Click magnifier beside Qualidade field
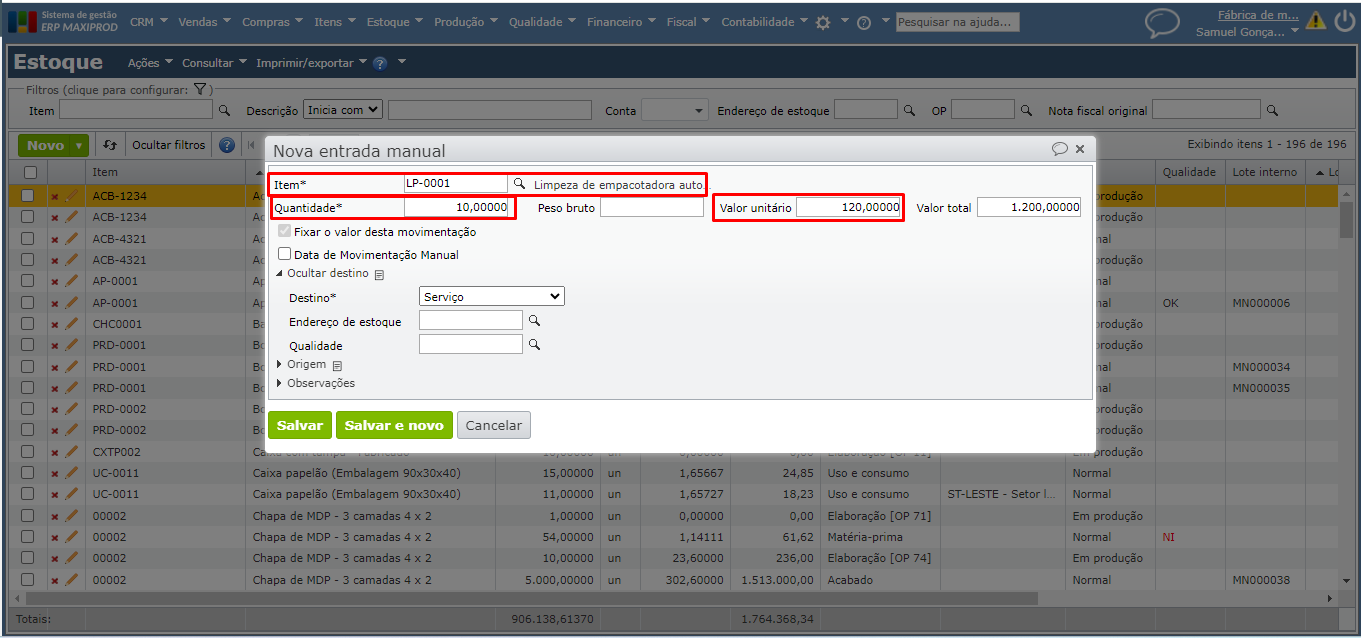 [x=534, y=344]
